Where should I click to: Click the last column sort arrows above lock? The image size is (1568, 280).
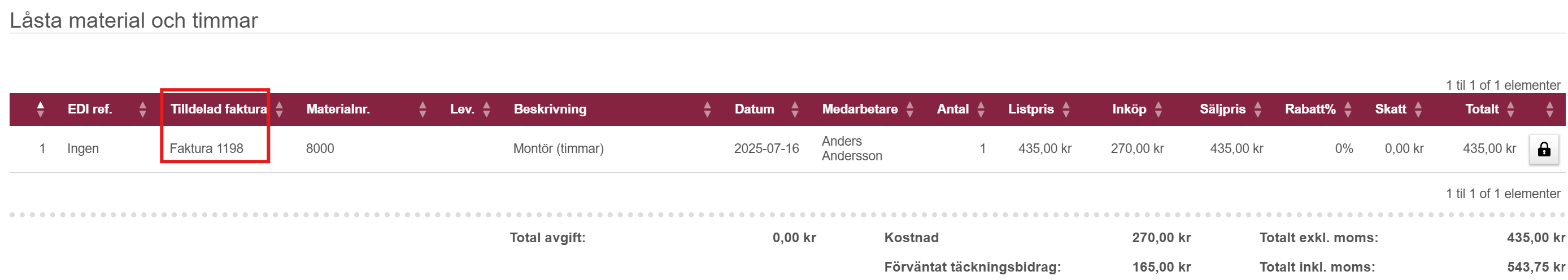1549,110
